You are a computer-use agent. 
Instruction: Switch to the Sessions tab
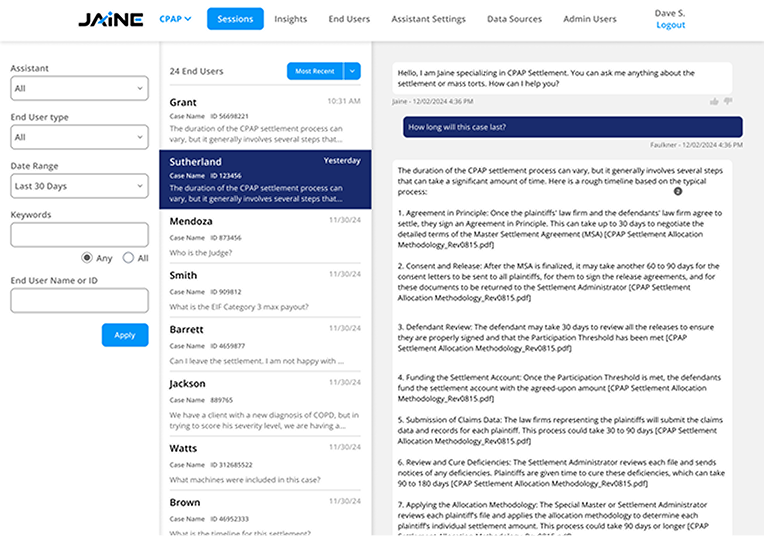coord(235,19)
